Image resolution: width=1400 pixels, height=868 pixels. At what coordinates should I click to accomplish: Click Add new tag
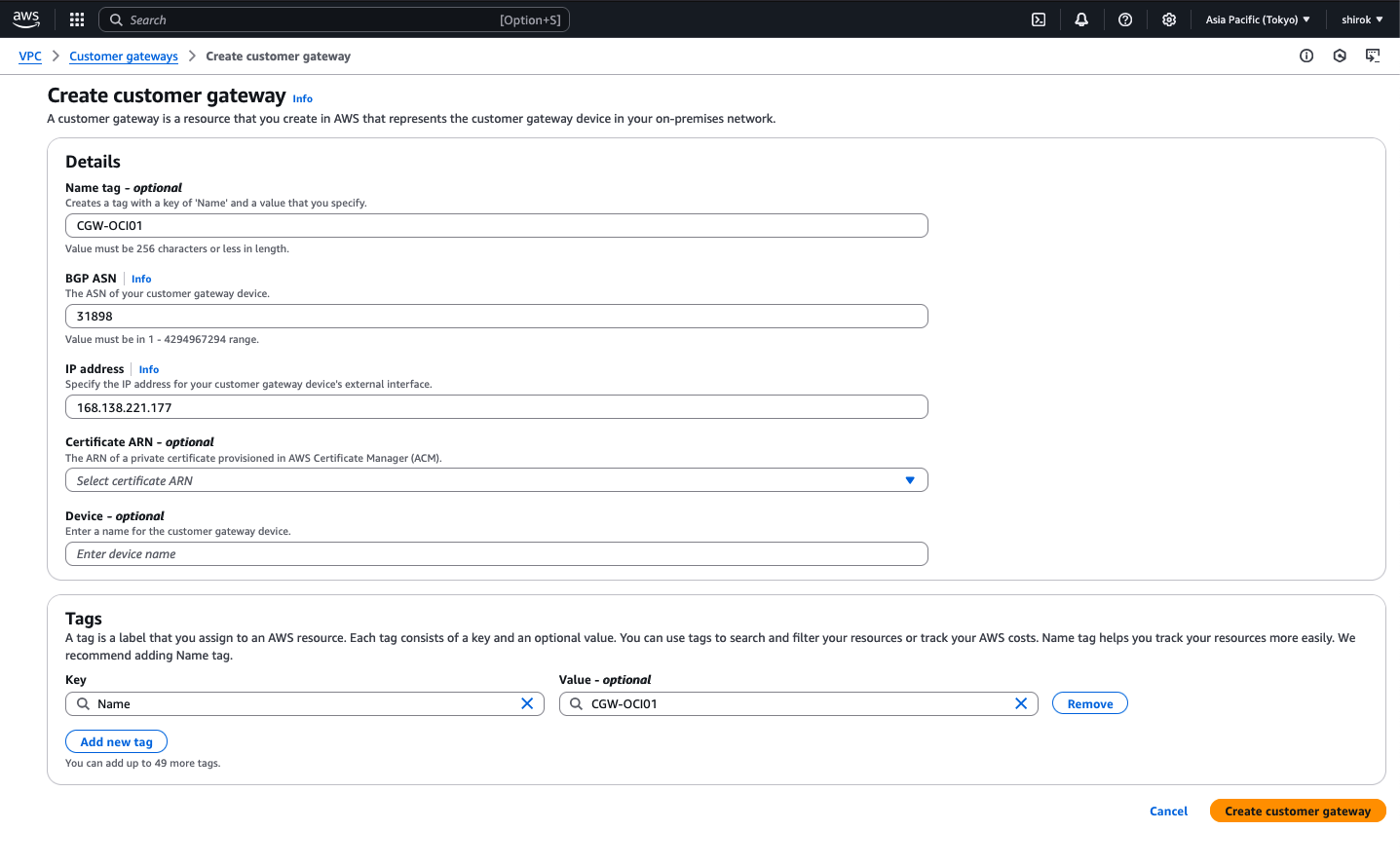point(116,741)
